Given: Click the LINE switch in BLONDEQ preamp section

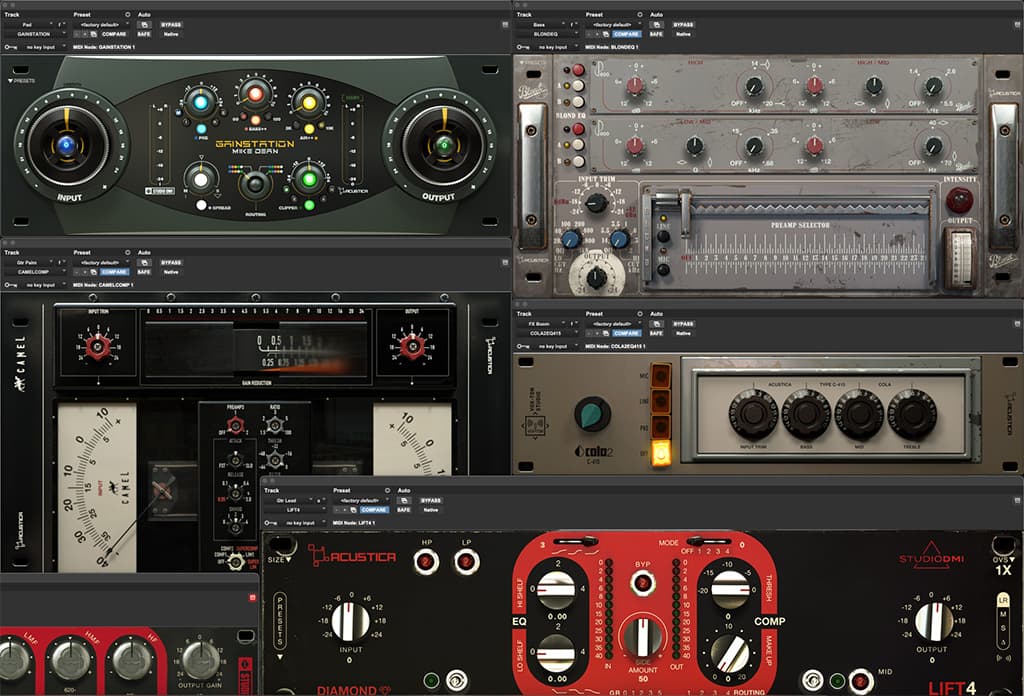Looking at the screenshot, I should click(664, 236).
